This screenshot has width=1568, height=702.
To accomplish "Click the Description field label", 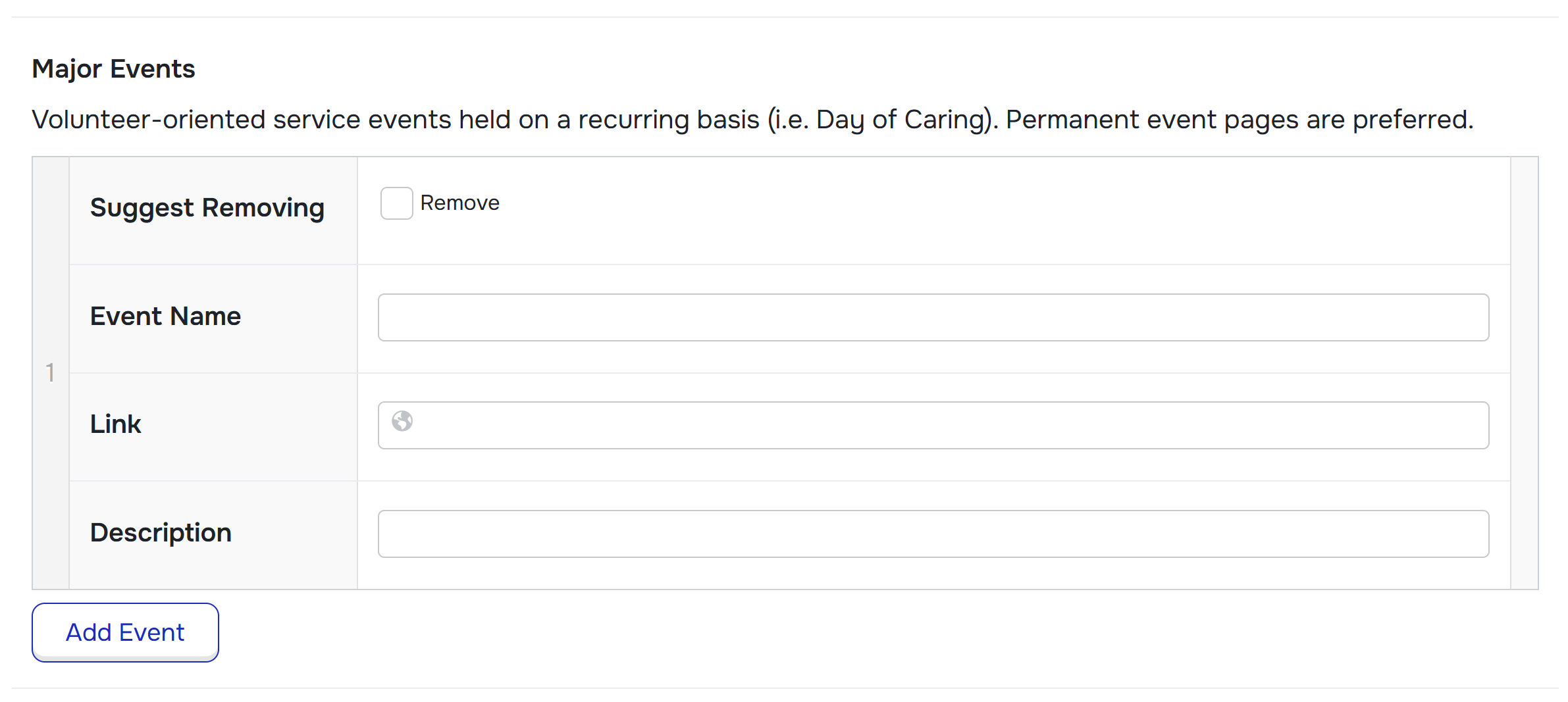I will [x=161, y=533].
